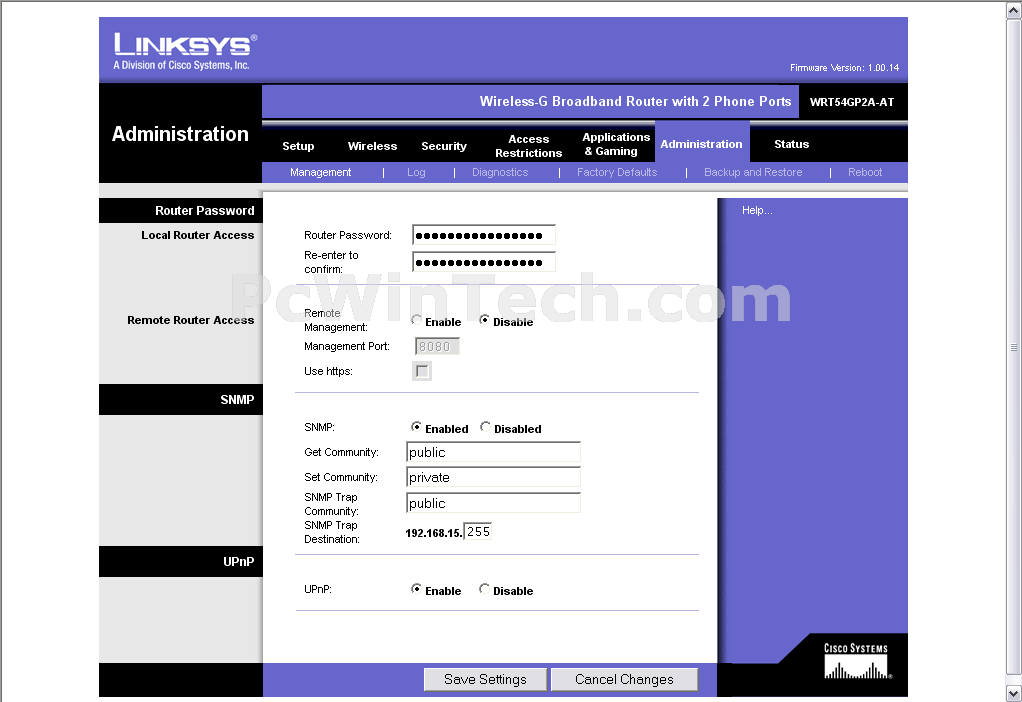
Task: Click the 192.168.15. address prefix
Action: [x=433, y=533]
